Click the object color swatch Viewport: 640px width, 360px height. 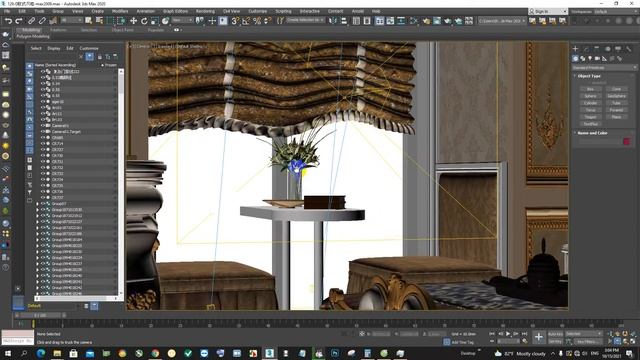tap(627, 141)
